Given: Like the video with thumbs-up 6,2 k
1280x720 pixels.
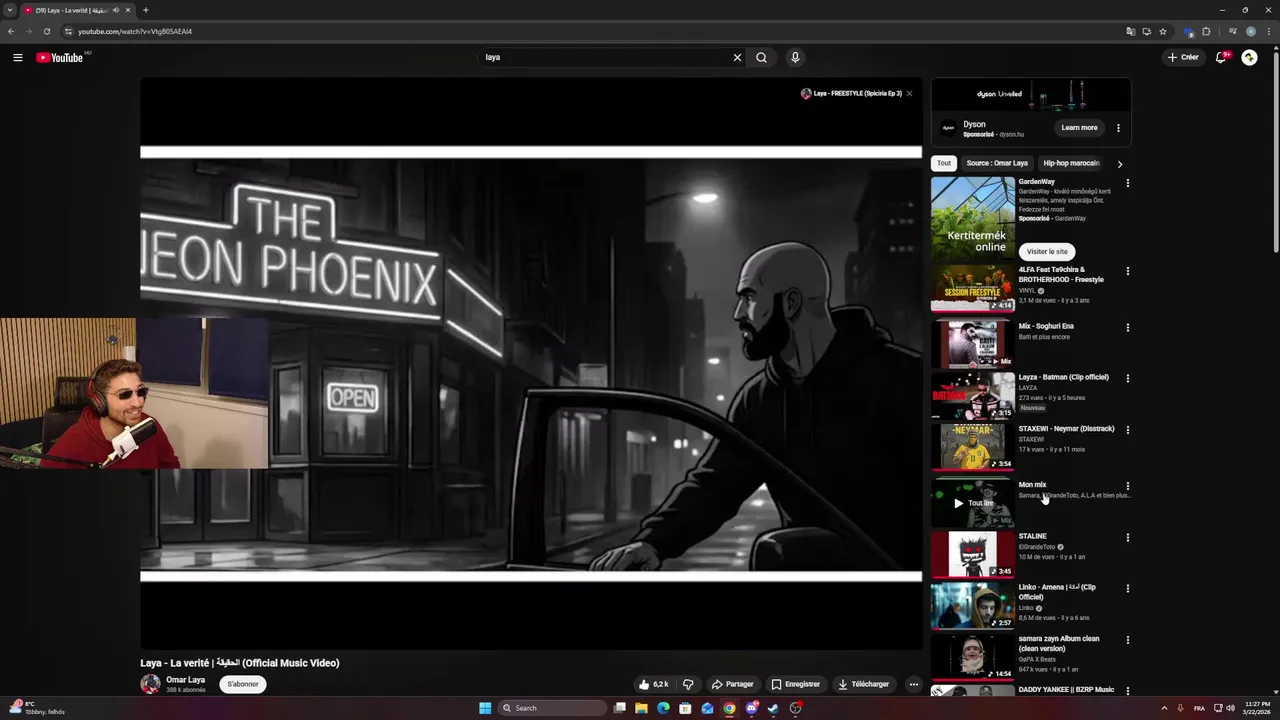Looking at the screenshot, I should 654,684.
